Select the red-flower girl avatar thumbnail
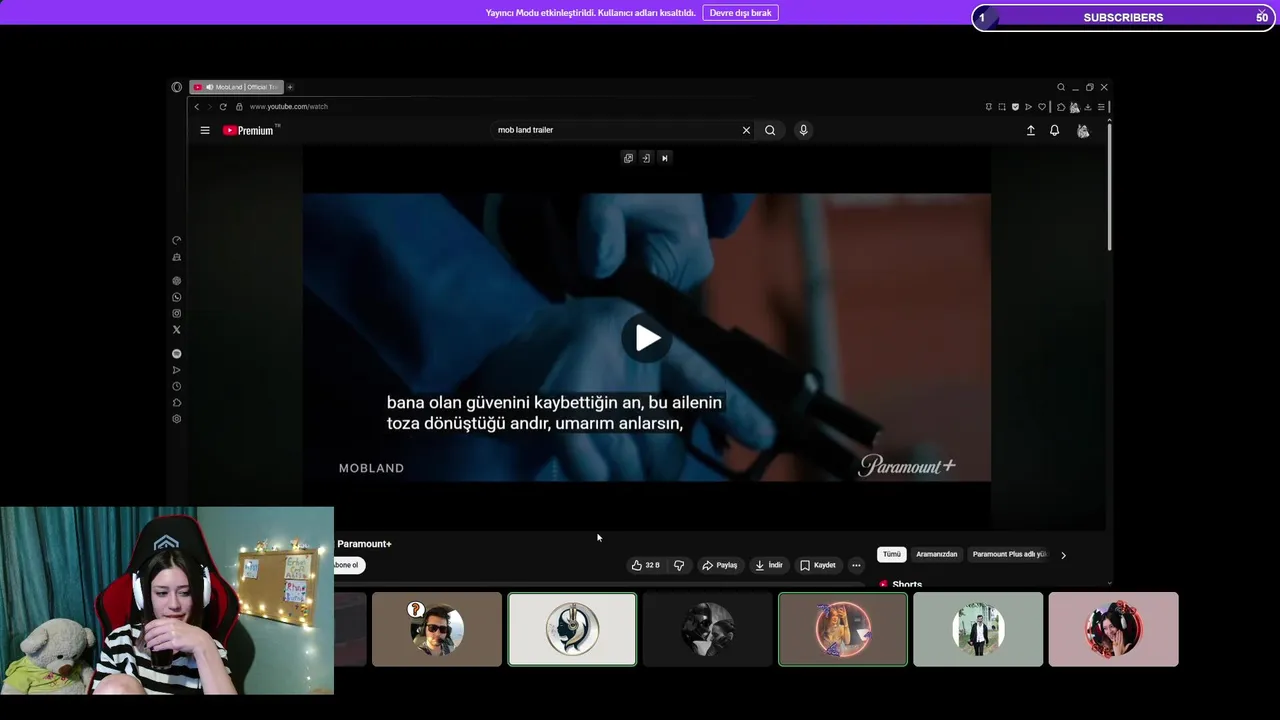Image resolution: width=1280 pixels, height=720 pixels. 1114,629
